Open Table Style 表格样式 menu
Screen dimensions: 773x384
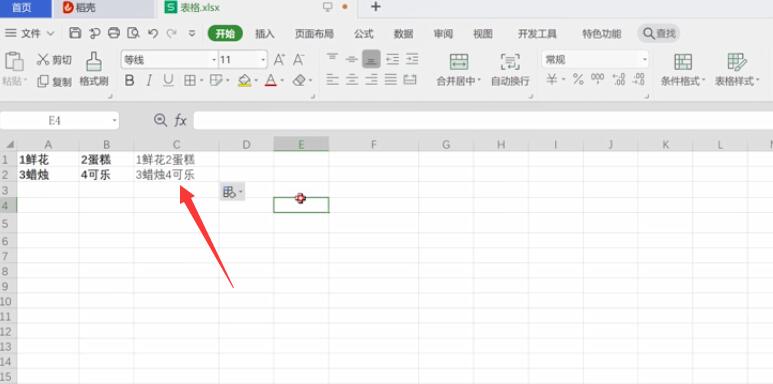pos(737,70)
